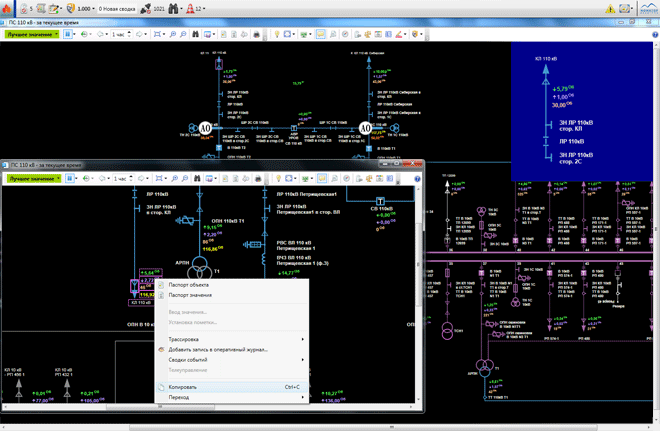The width and height of the screenshot is (660, 431).
Task: Click '0 Новая сводка' field in top bar
Action: tap(117, 8)
